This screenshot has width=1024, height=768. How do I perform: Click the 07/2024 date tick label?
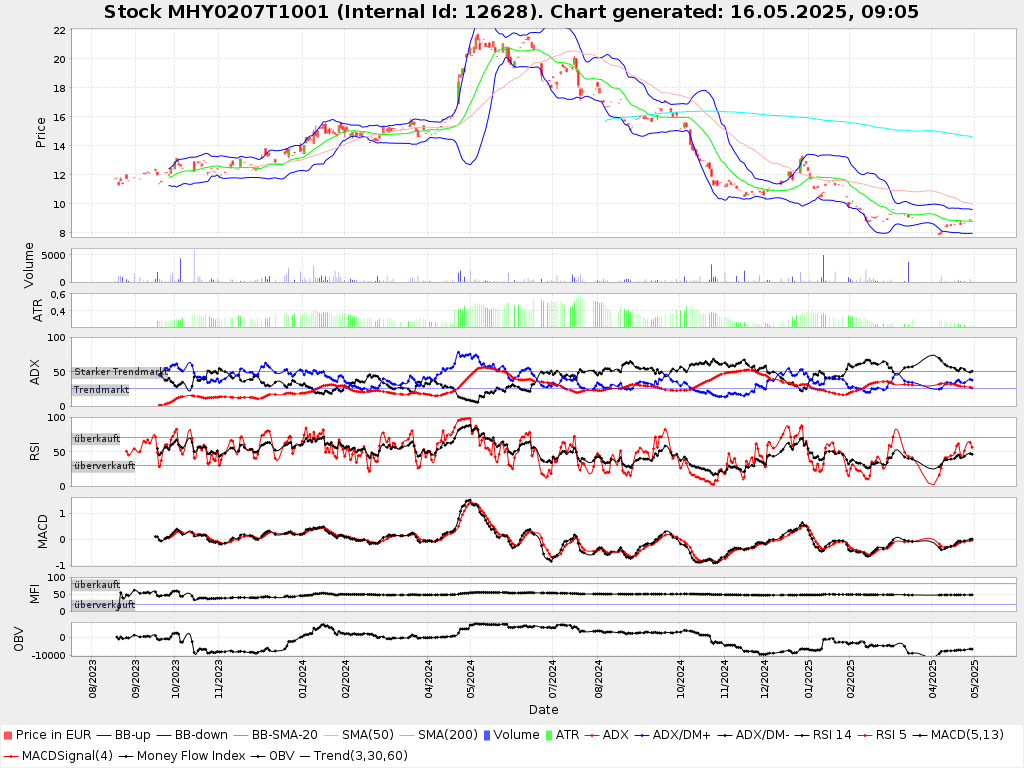pyautogui.click(x=552, y=679)
